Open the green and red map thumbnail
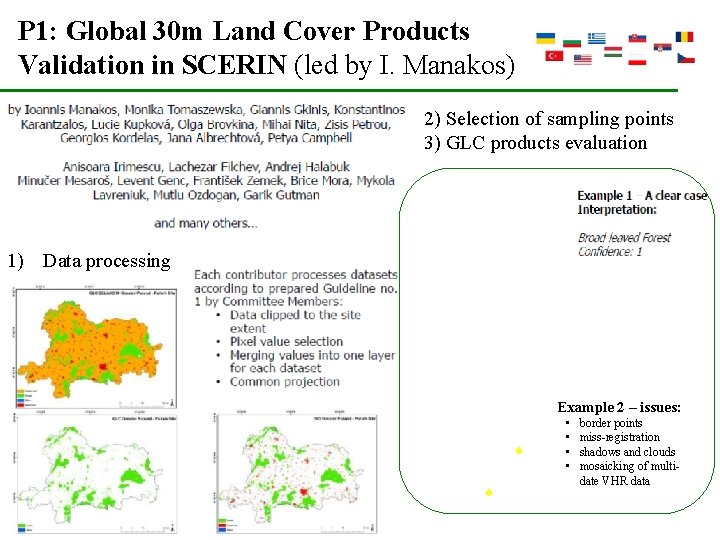This screenshot has width=720, height=540. 296,473
